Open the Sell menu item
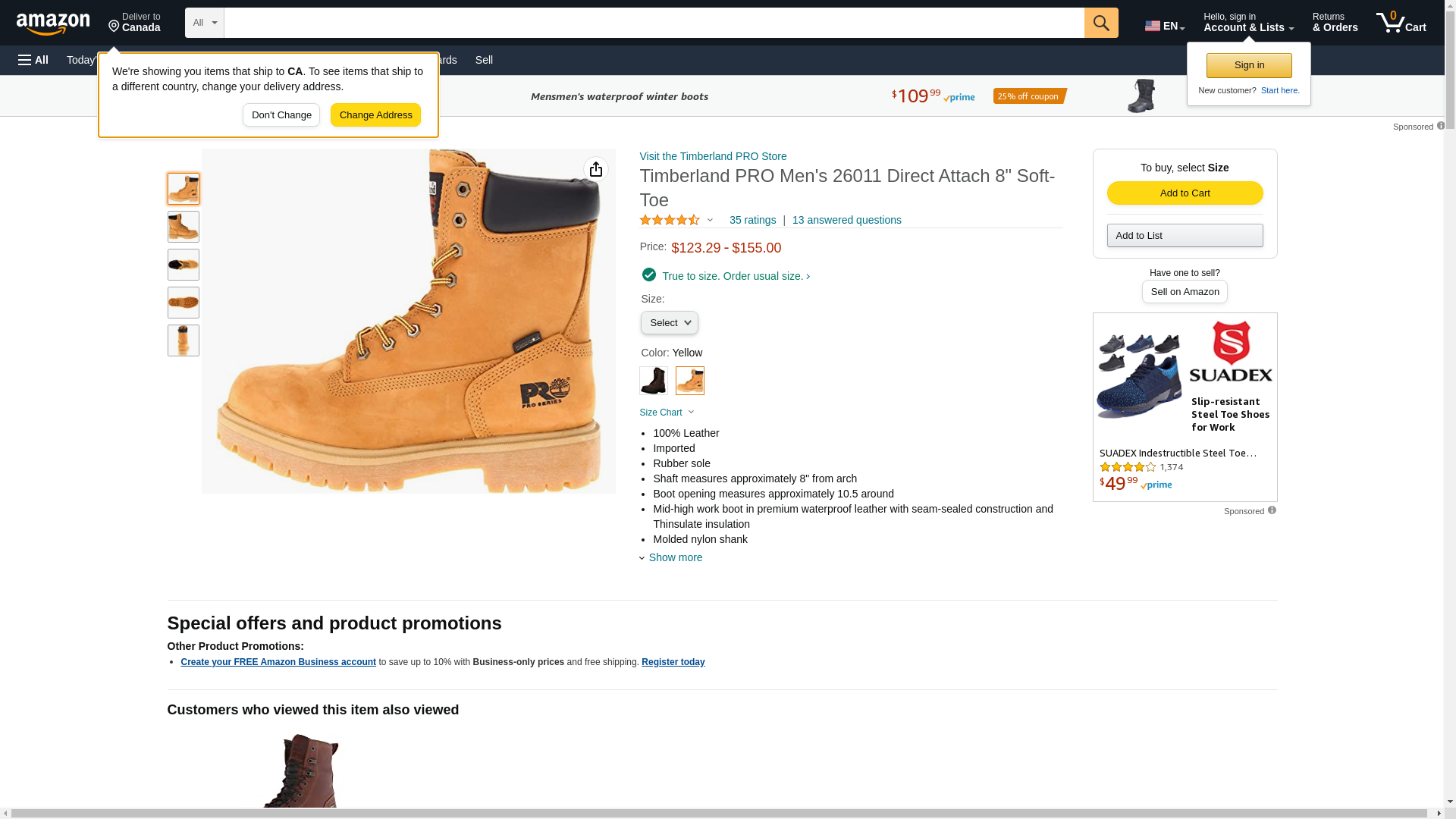1456x819 pixels. 484,60
